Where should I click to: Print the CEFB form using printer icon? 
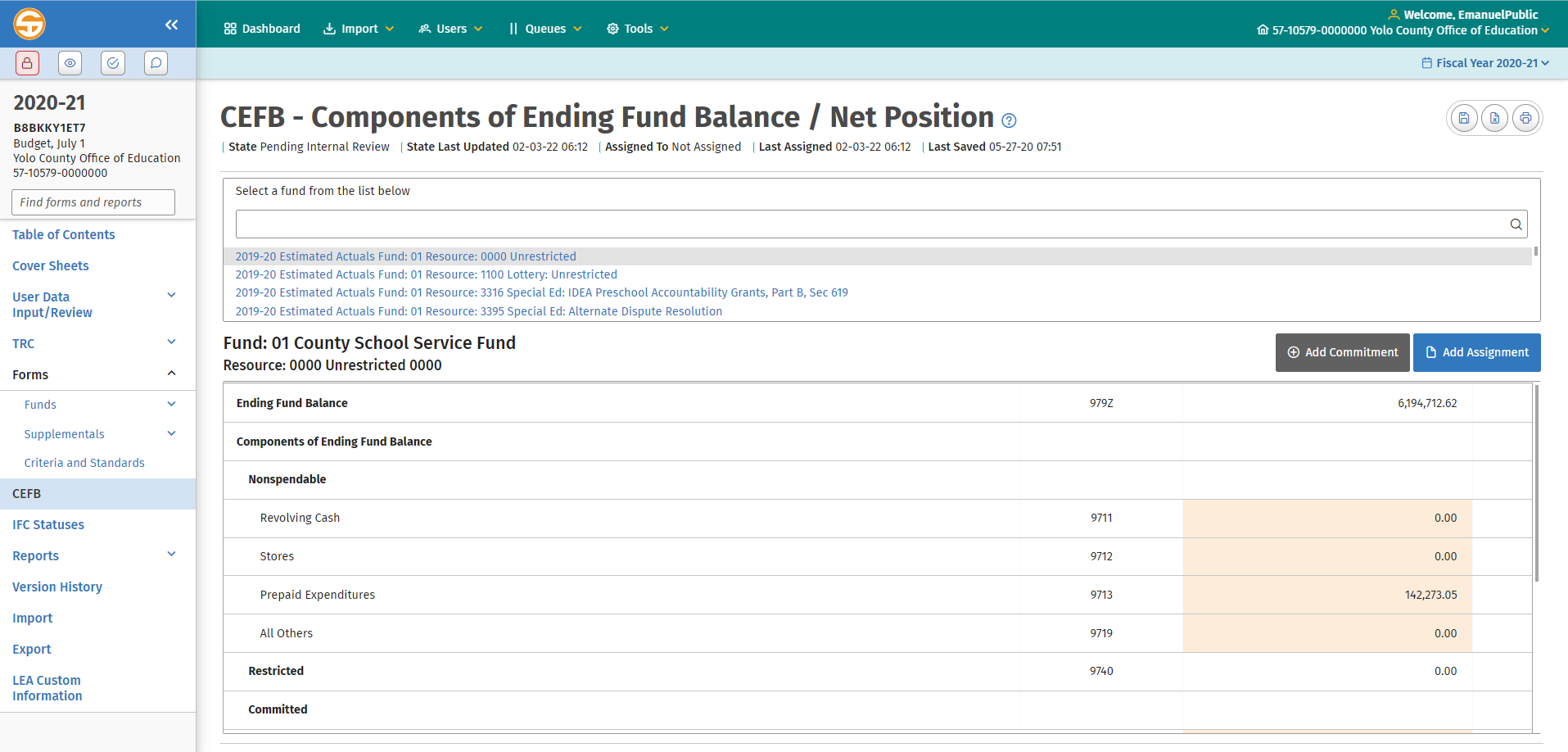(1525, 117)
